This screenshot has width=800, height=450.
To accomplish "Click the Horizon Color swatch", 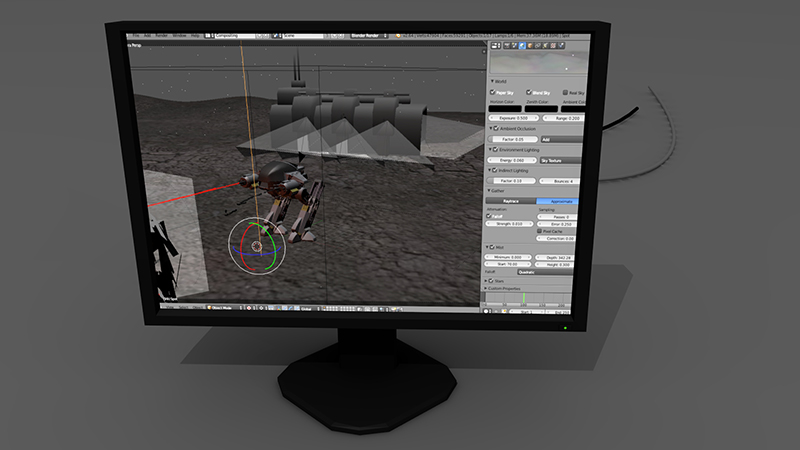I will 503,106.
